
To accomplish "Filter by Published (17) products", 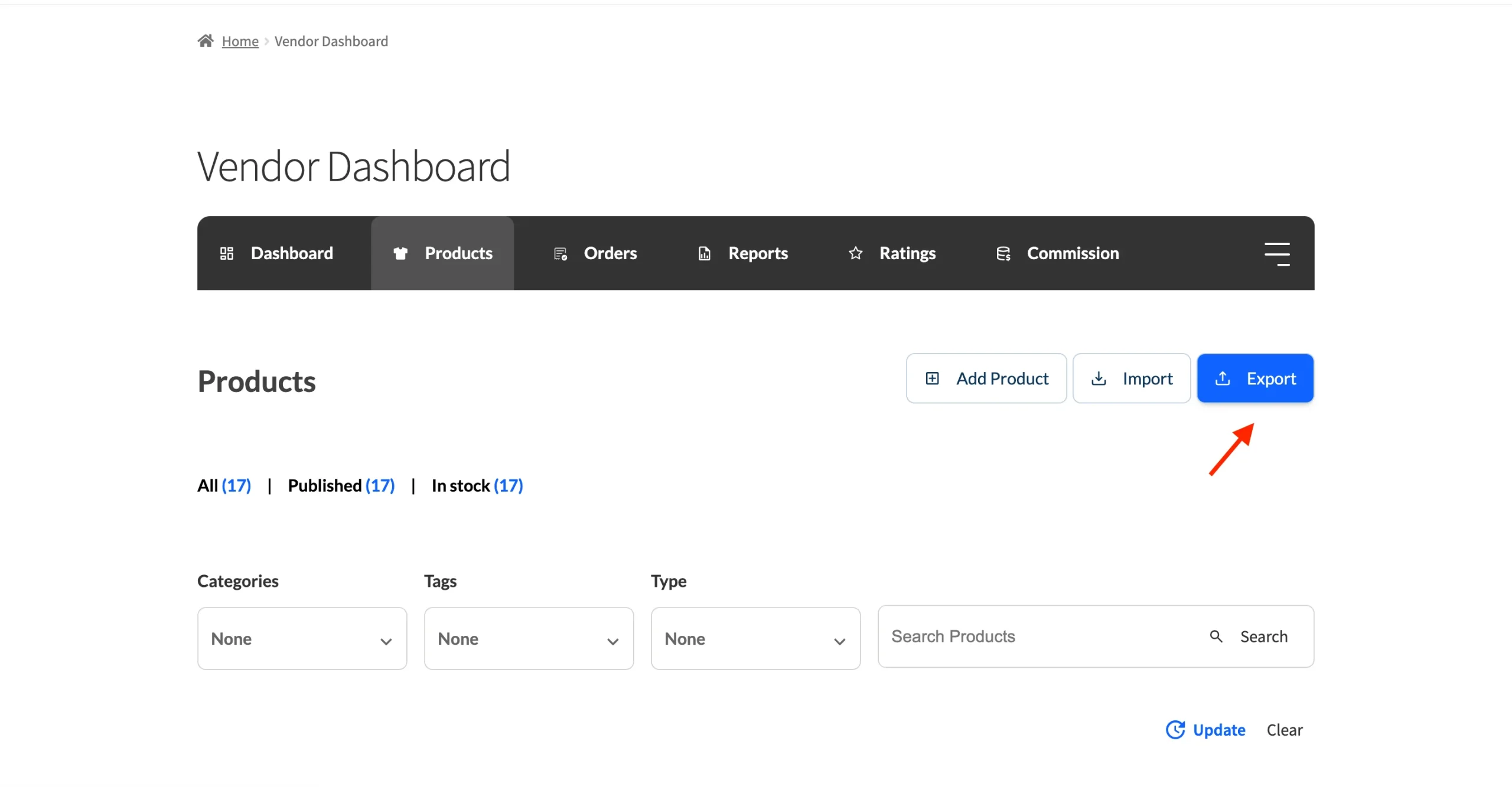I will pyautogui.click(x=341, y=485).
